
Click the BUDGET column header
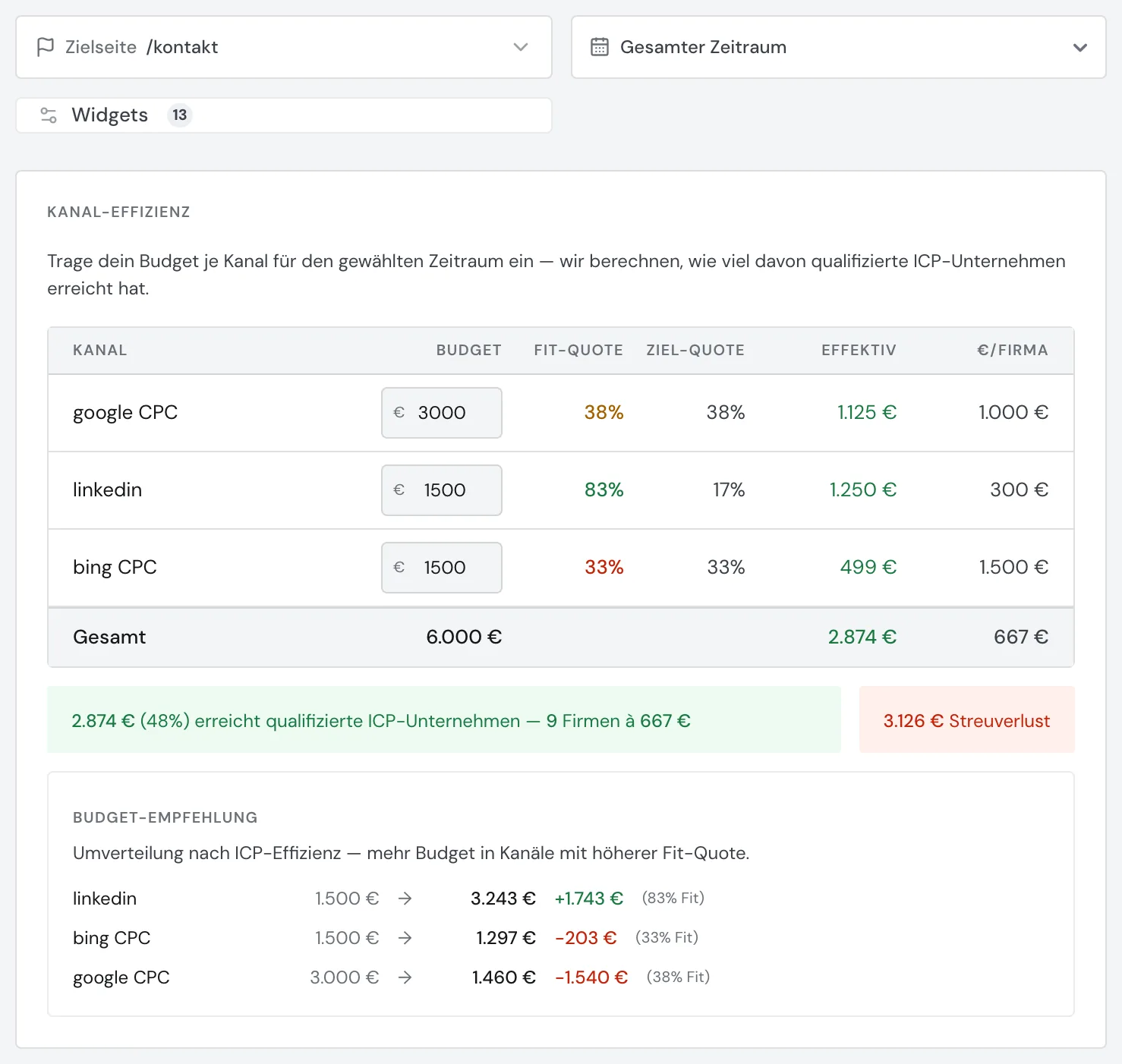469,351
